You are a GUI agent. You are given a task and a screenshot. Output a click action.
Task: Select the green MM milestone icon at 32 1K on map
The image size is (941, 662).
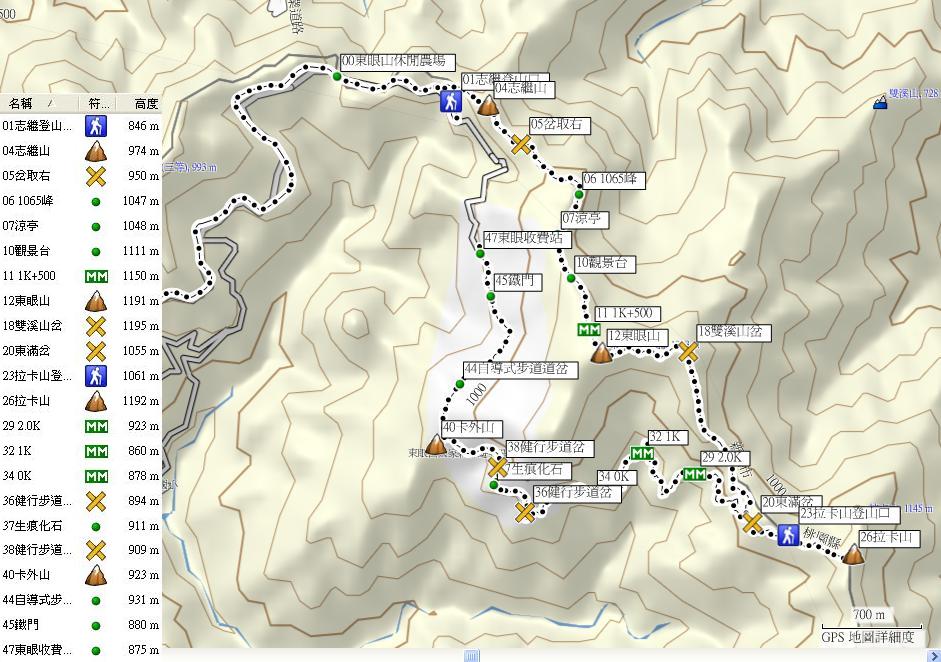(x=642, y=454)
